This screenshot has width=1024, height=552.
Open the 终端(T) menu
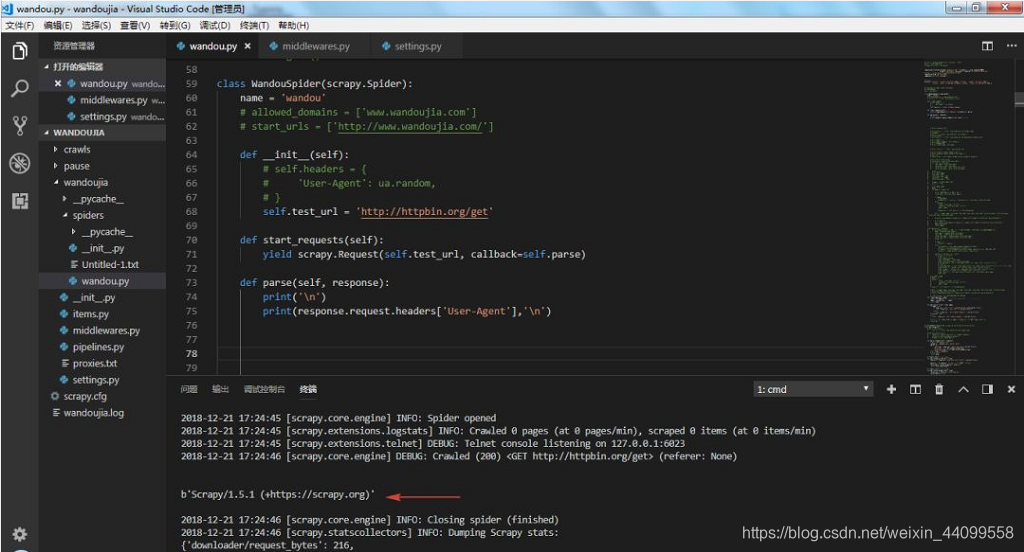click(254, 25)
